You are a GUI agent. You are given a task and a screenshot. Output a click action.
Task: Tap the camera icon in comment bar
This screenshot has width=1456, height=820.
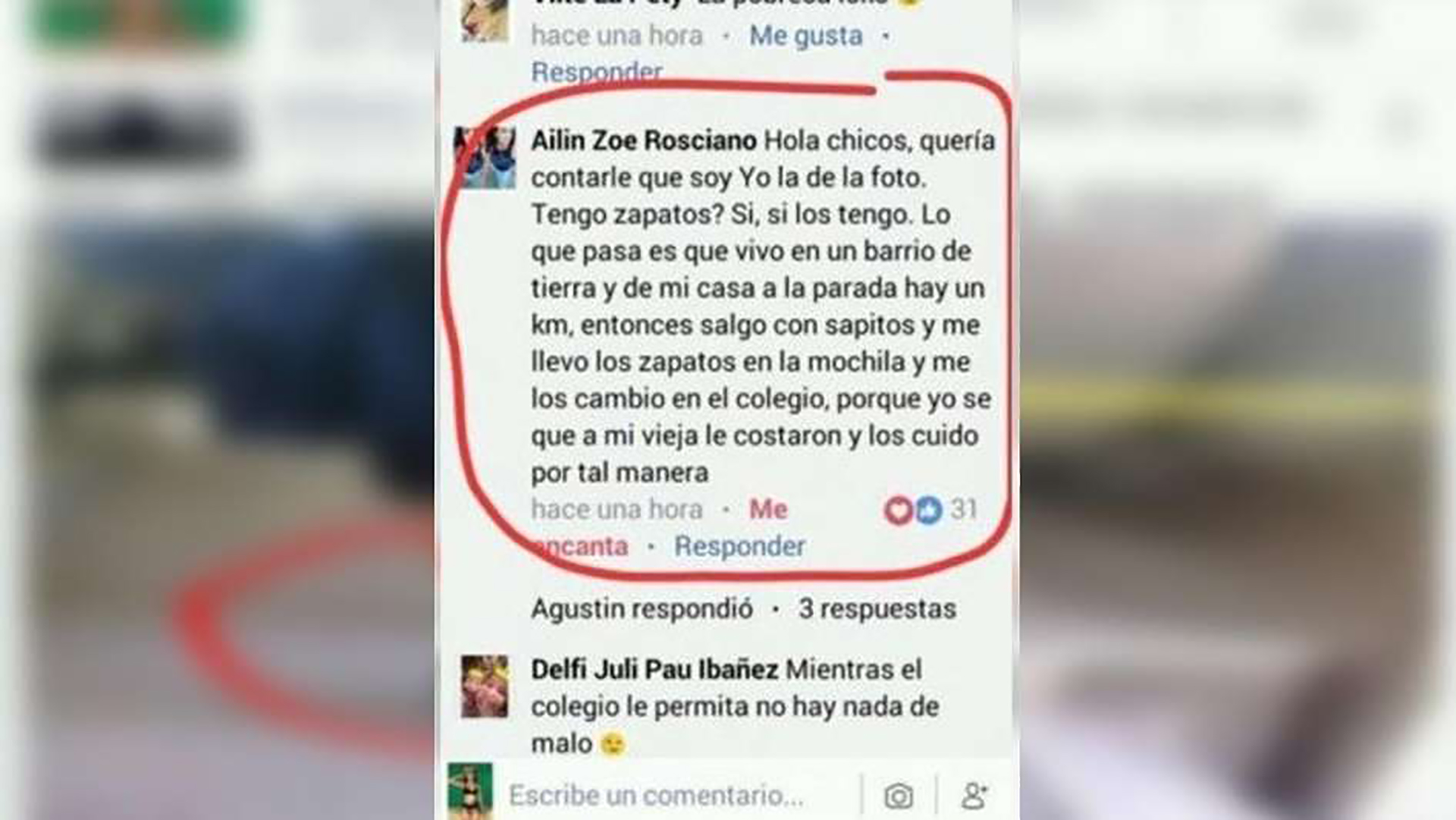point(899,796)
